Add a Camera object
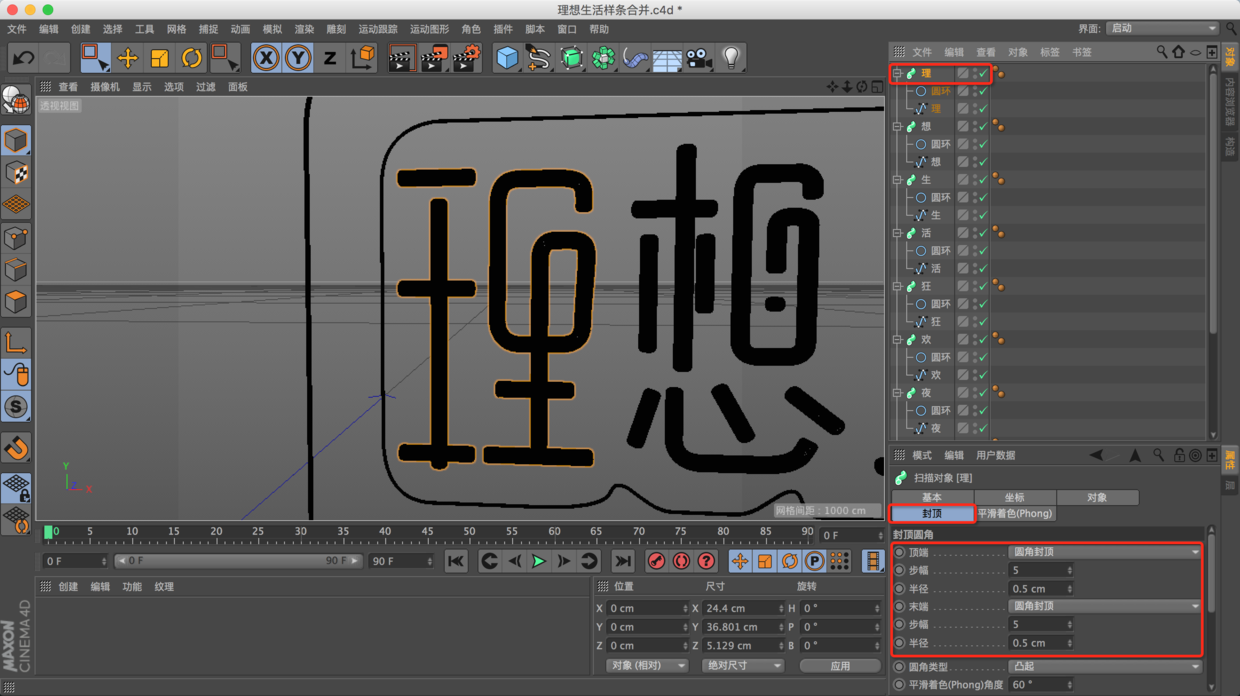Screen dimensions: 1240x696 (x=699, y=58)
